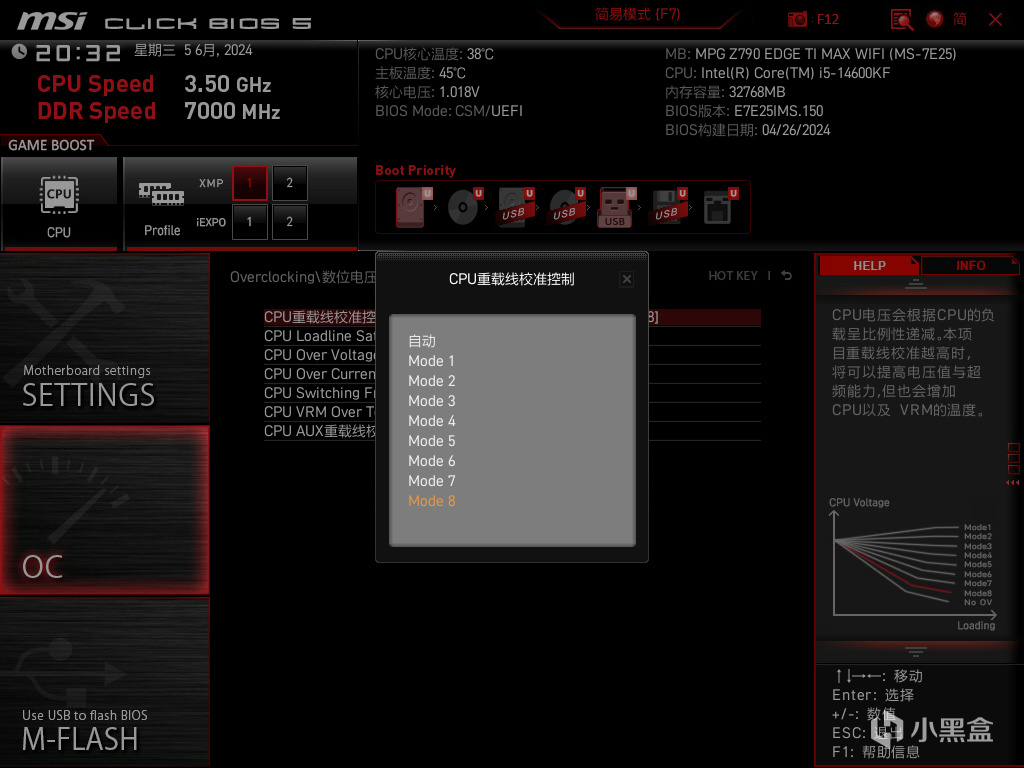
Task: Select the CPU VRM Over Temperature row
Action: click(x=512, y=411)
